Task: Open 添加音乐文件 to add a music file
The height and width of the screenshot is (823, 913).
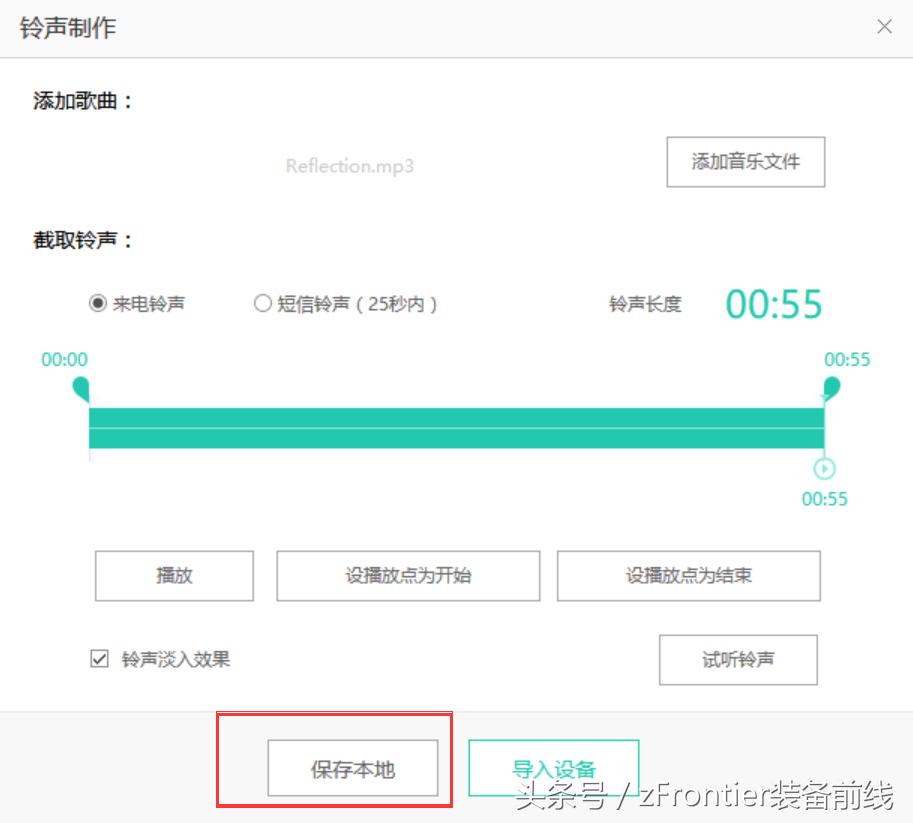Action: [x=744, y=162]
